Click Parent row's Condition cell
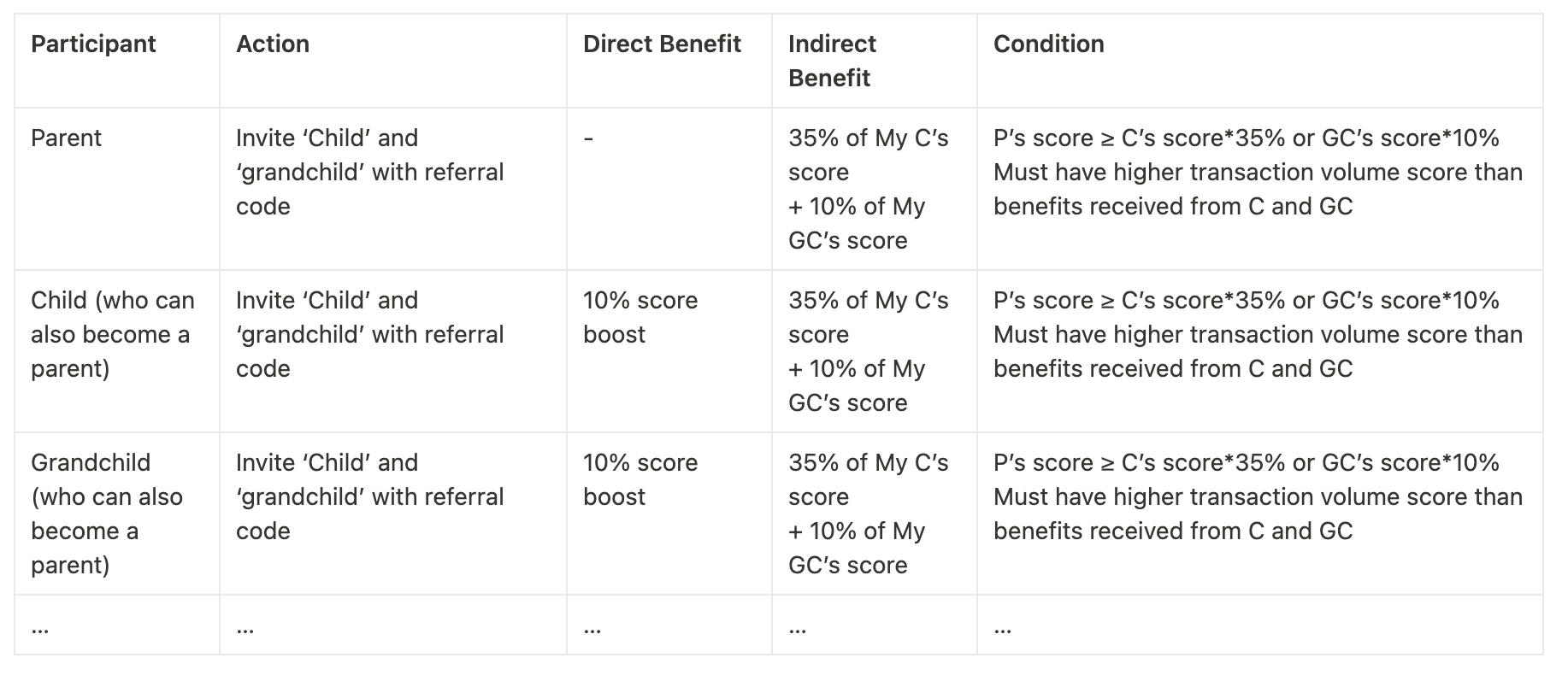 pos(1257,173)
